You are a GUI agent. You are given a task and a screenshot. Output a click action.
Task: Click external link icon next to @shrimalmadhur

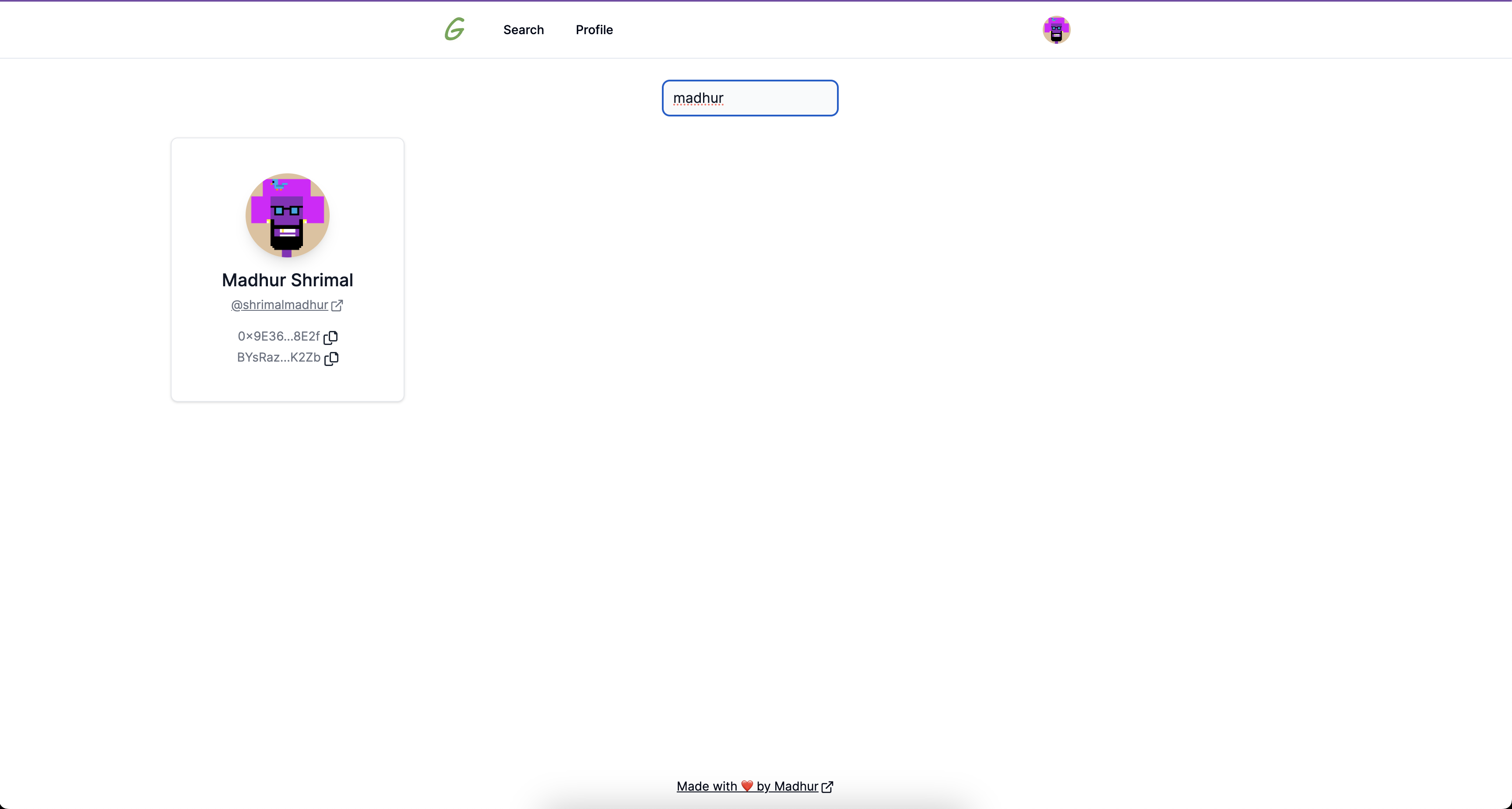tap(337, 305)
